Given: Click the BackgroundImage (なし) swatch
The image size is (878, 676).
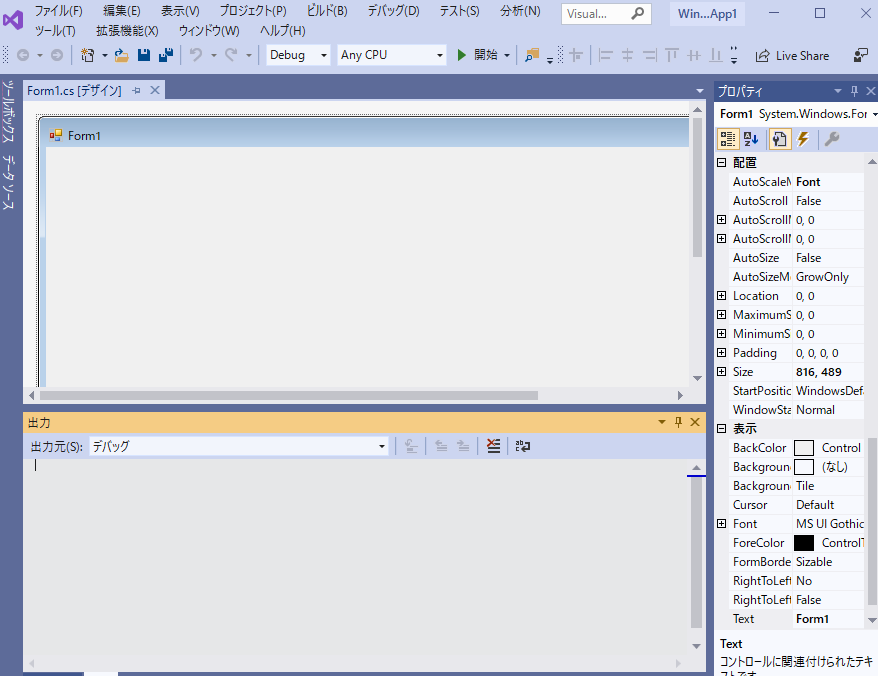Looking at the screenshot, I should (x=804, y=467).
